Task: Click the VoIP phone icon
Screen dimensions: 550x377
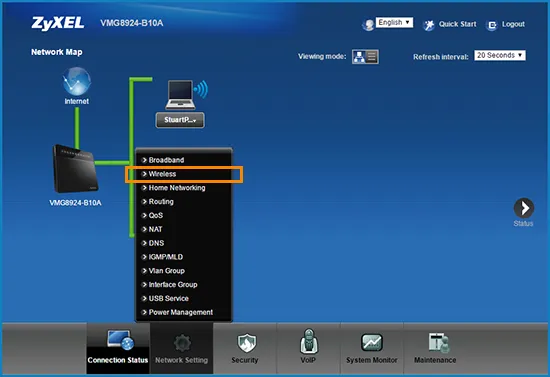Action: point(309,341)
